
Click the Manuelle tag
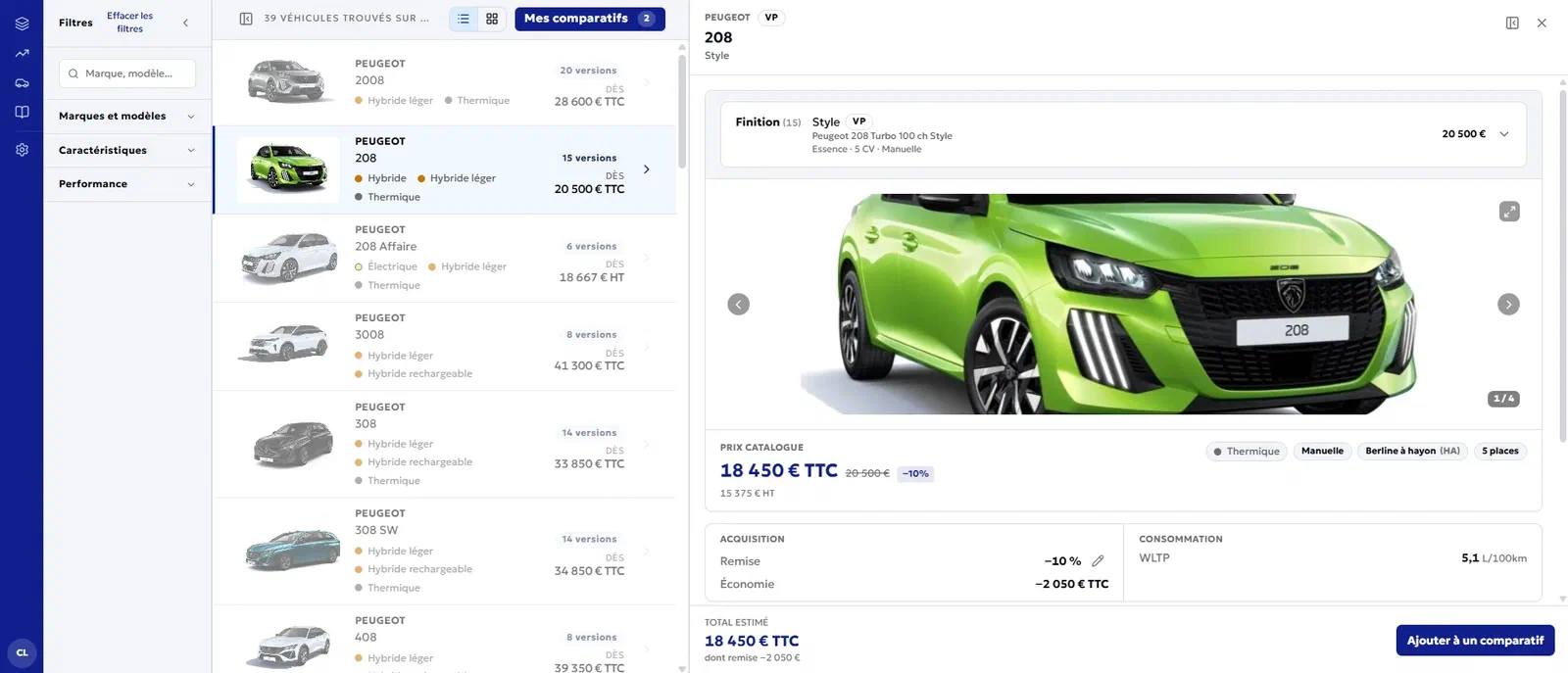1322,452
